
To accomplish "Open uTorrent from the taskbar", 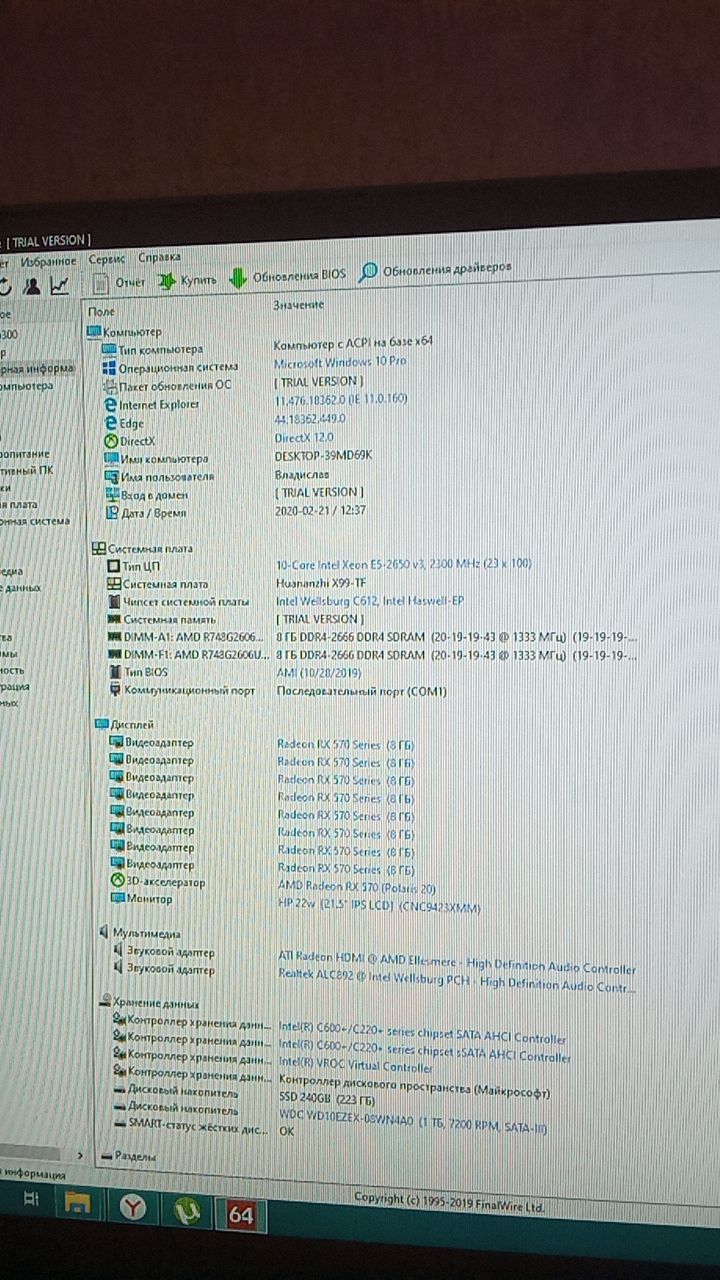I will (187, 1213).
